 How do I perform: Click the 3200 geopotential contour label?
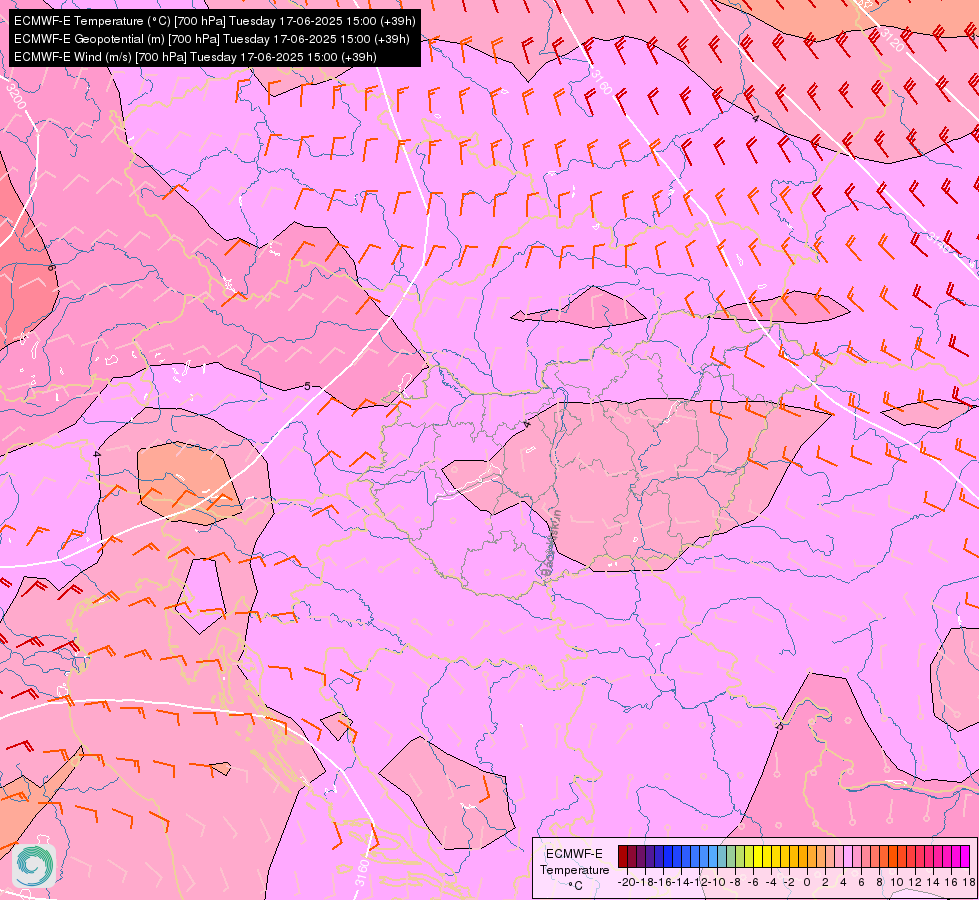15,95
